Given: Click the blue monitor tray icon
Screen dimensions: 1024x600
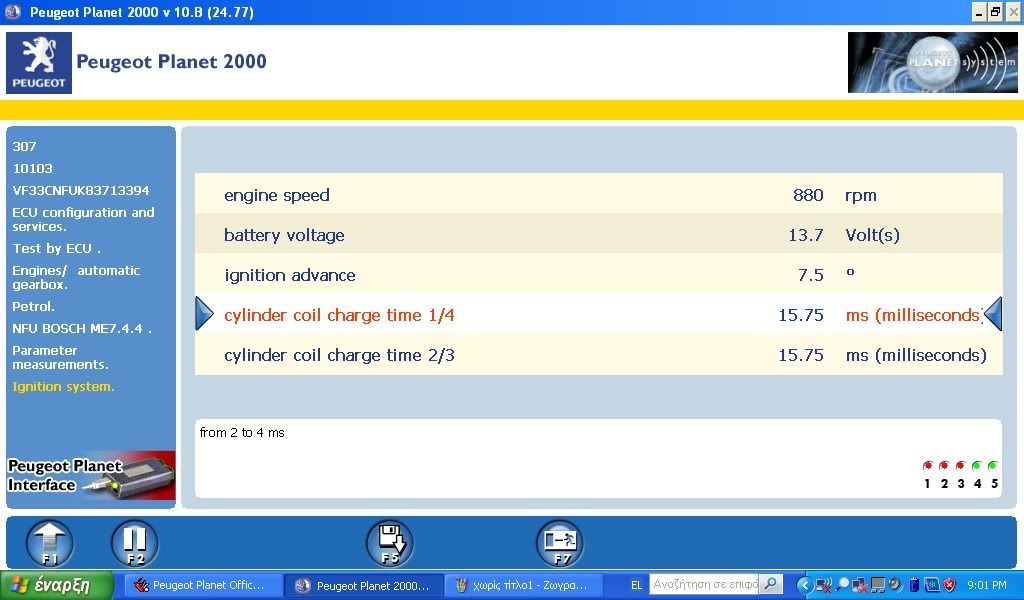Looking at the screenshot, I should [932, 585].
